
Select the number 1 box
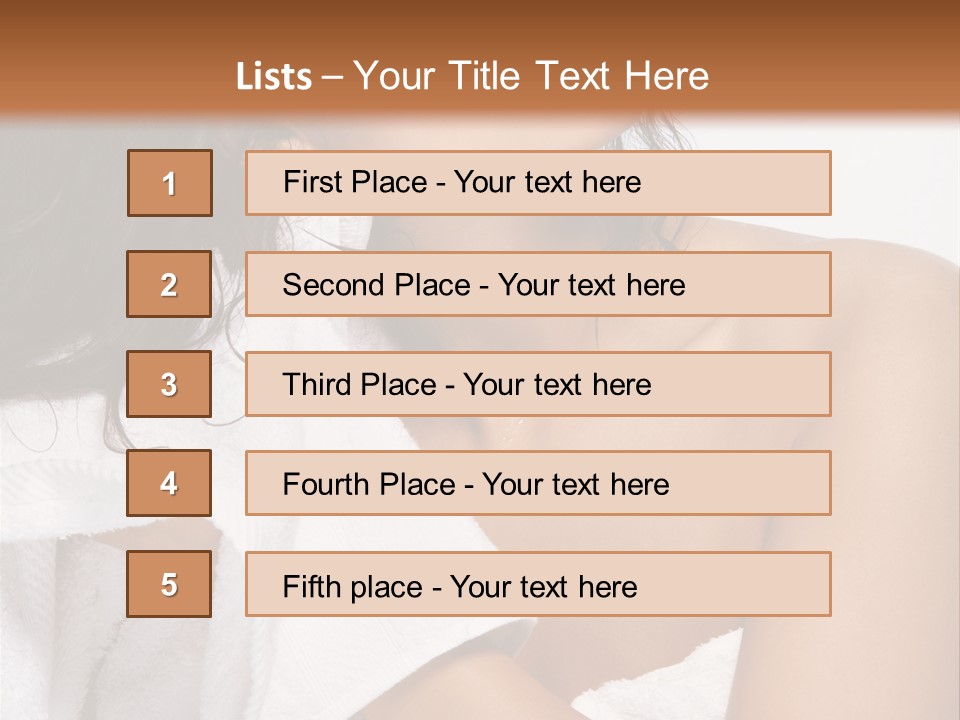(x=170, y=183)
